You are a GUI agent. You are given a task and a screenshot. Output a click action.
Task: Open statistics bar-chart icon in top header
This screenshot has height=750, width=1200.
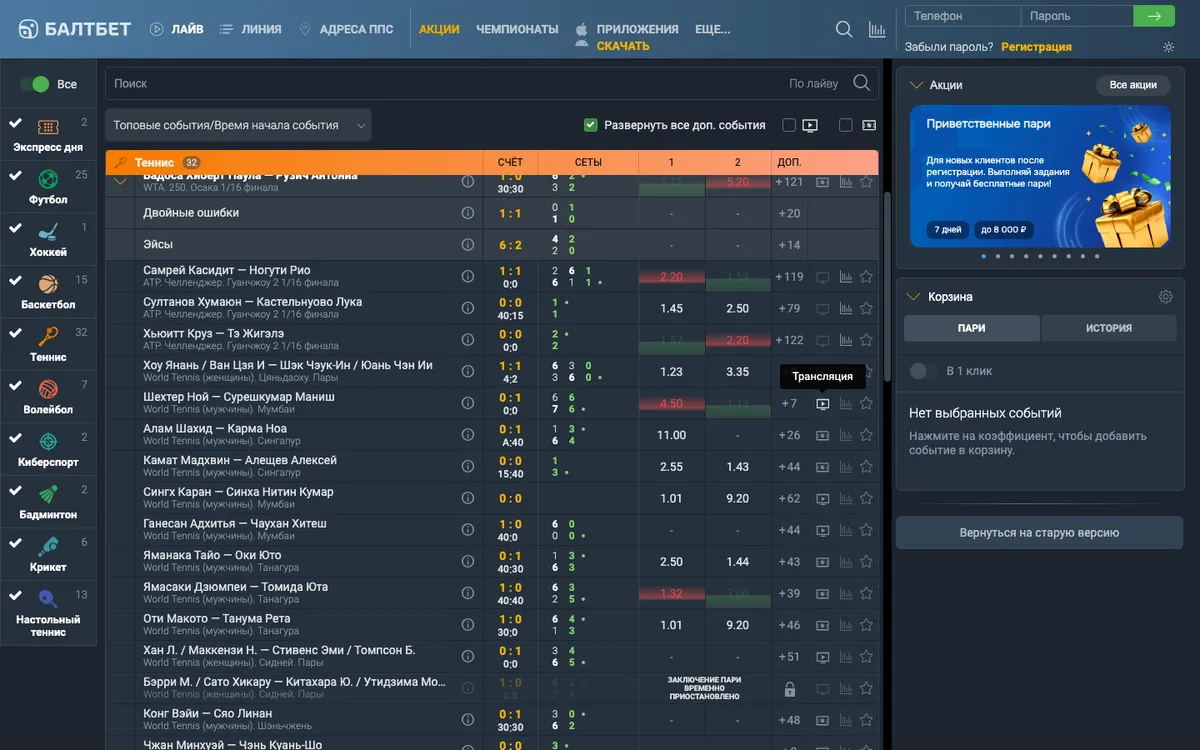[877, 30]
